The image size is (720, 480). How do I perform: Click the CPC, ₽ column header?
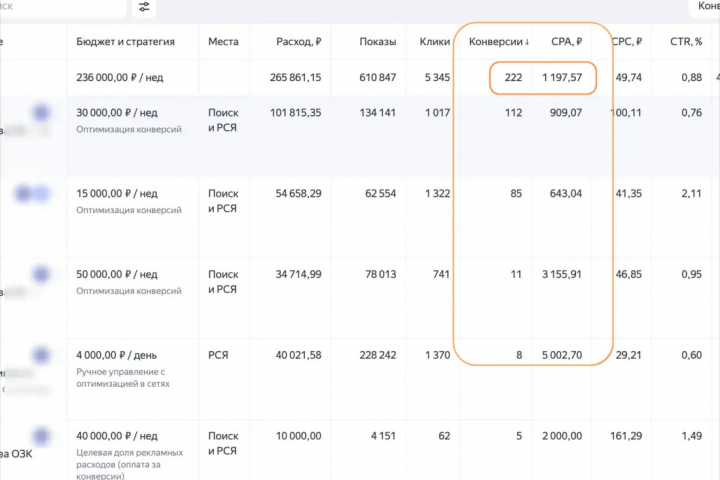point(627,42)
